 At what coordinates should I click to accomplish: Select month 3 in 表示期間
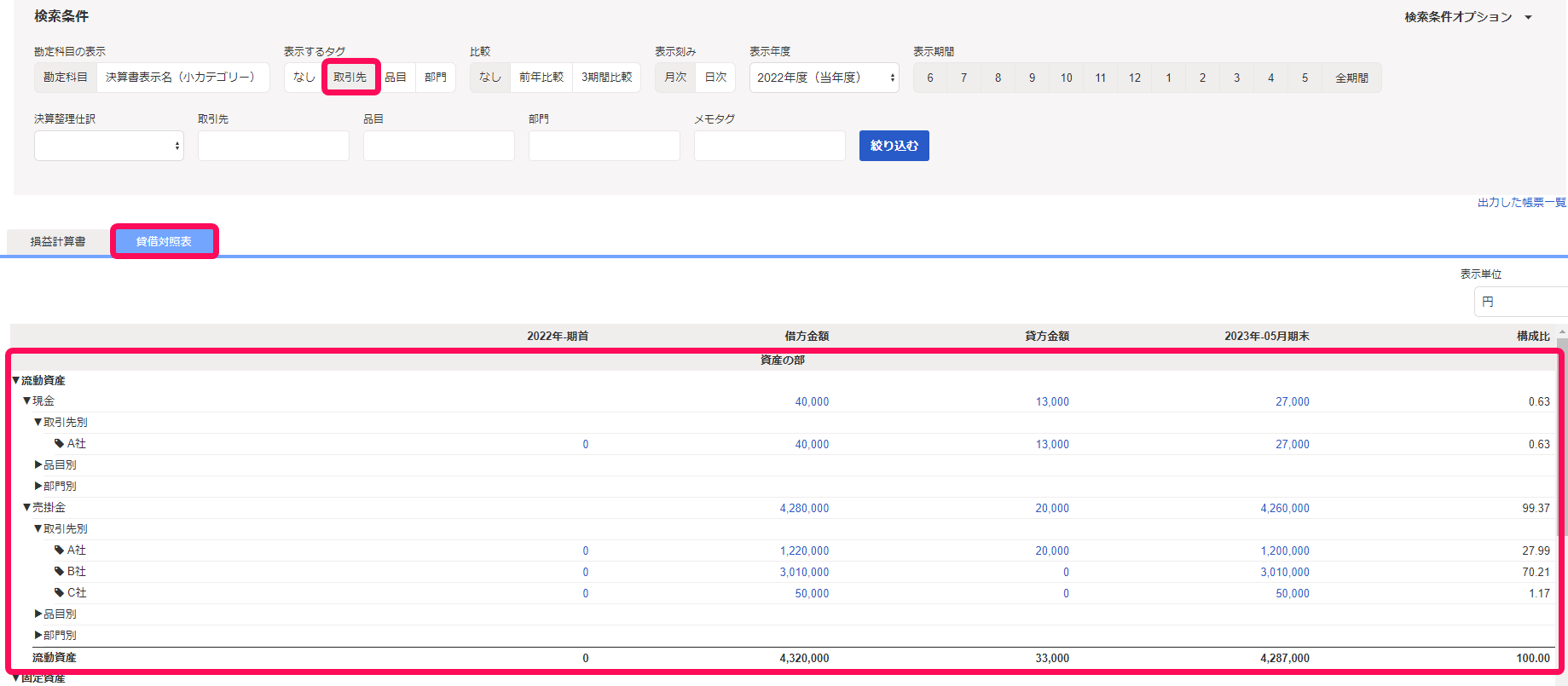tap(1236, 78)
